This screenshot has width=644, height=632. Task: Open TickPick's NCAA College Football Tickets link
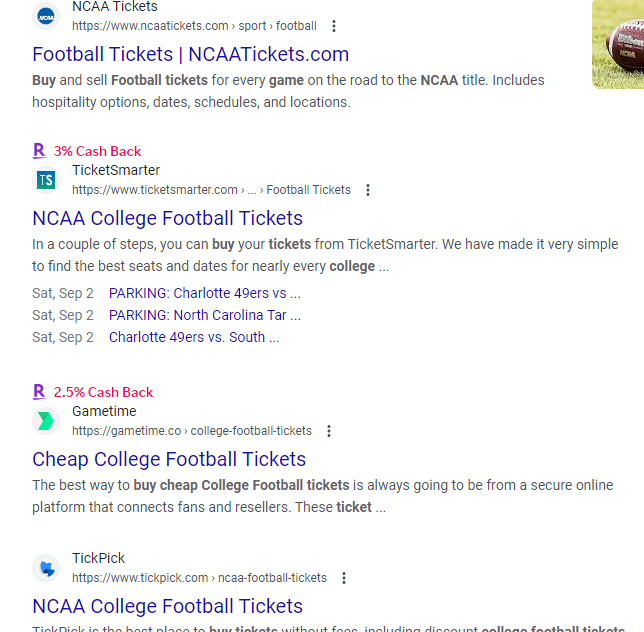point(167,606)
